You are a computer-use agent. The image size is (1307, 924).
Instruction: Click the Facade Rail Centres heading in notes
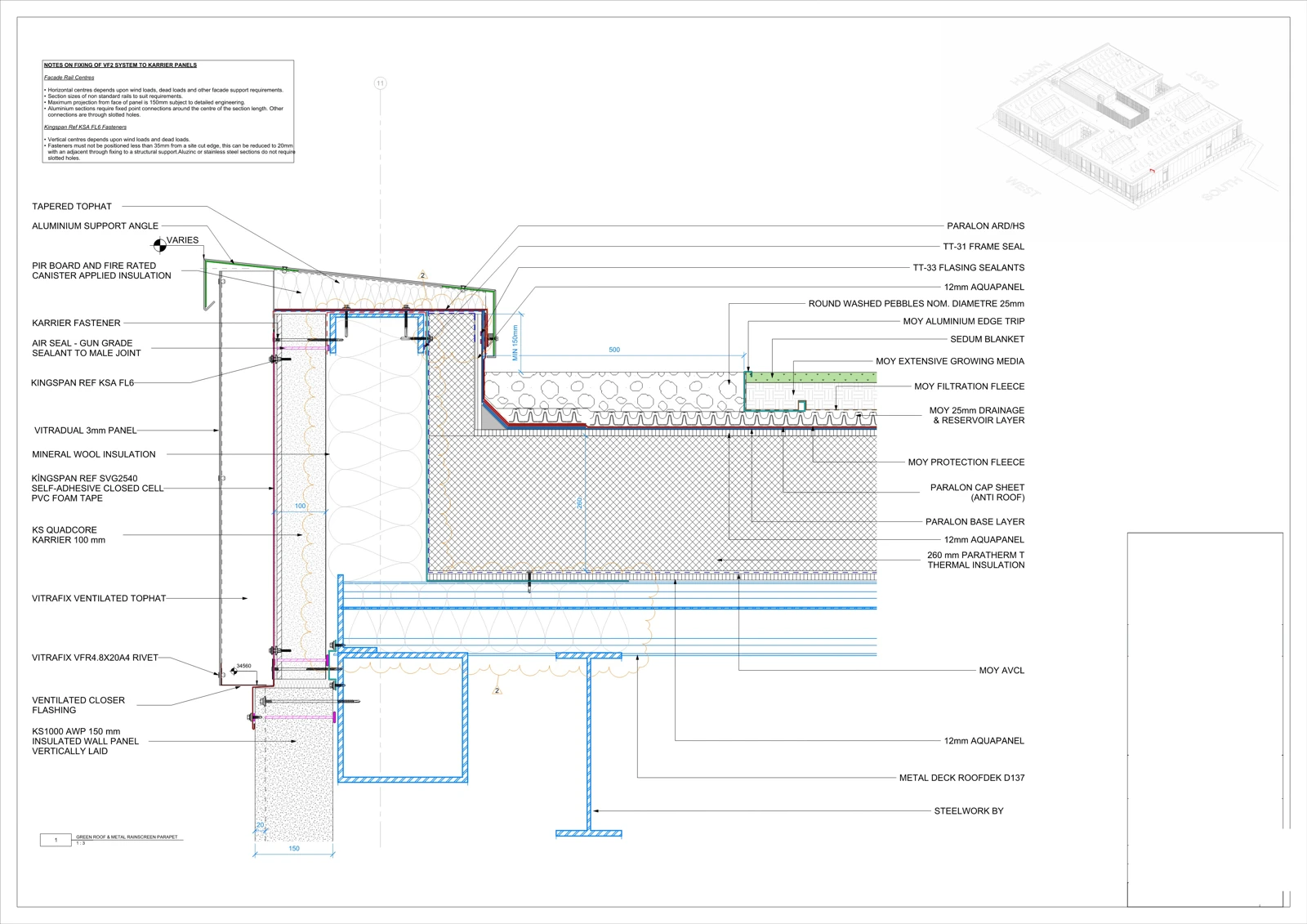click(69, 78)
